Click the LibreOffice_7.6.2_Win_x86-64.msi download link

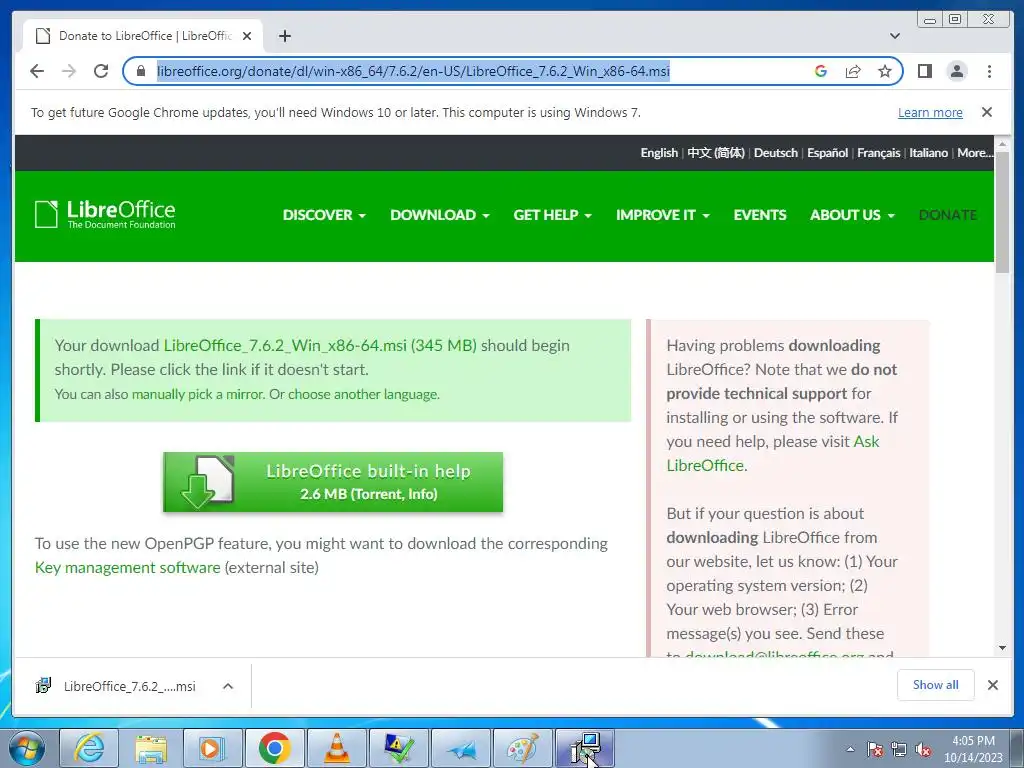320,345
